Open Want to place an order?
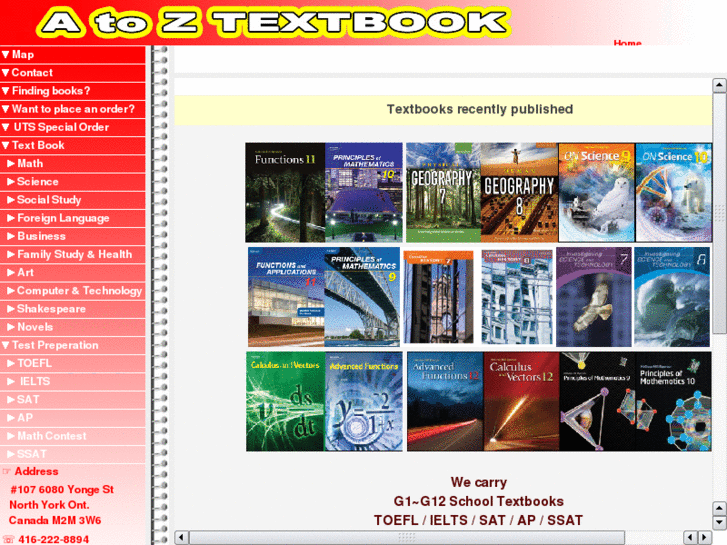 (73, 109)
